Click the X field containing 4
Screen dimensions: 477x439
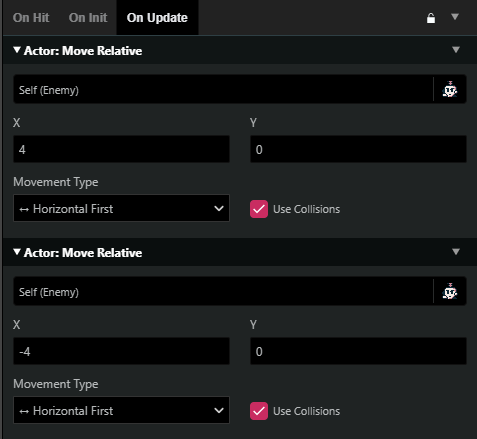click(121, 149)
